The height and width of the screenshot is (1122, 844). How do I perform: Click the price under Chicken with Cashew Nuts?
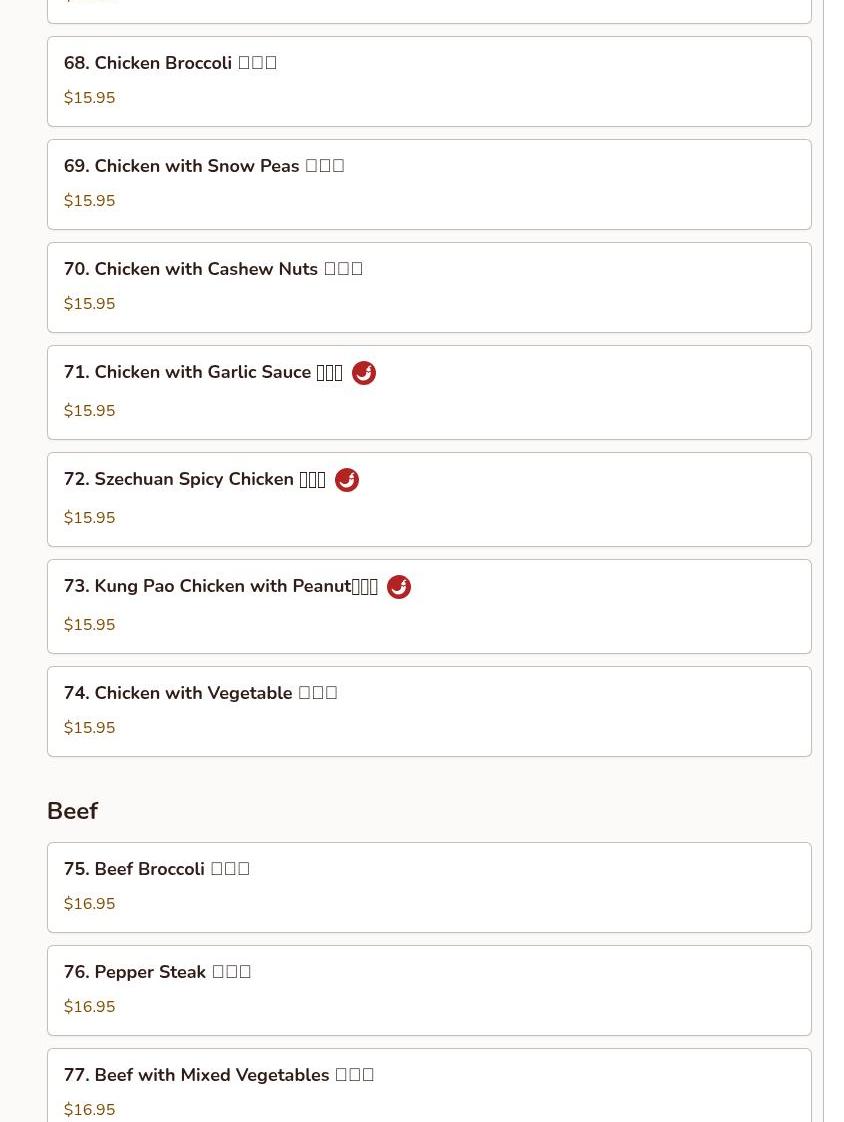89,304
